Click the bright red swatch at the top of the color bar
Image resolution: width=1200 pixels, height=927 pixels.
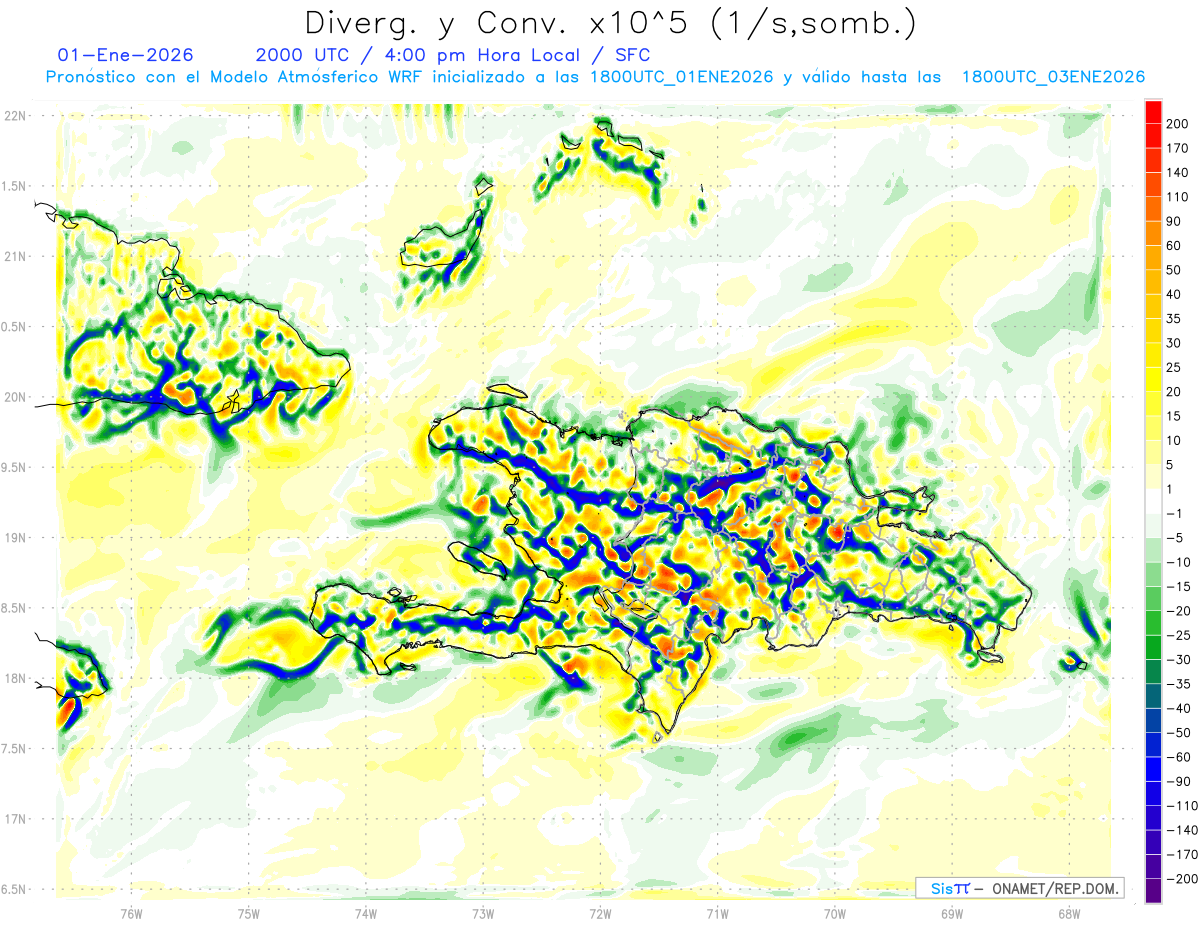pos(1153,112)
